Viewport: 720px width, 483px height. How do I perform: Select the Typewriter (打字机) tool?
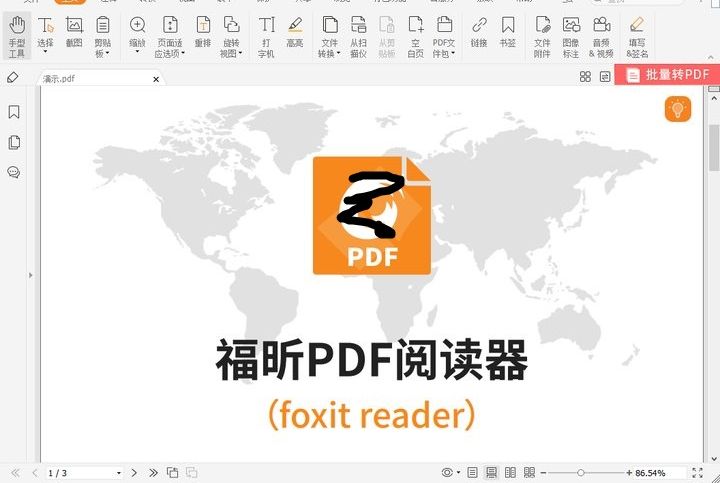266,37
